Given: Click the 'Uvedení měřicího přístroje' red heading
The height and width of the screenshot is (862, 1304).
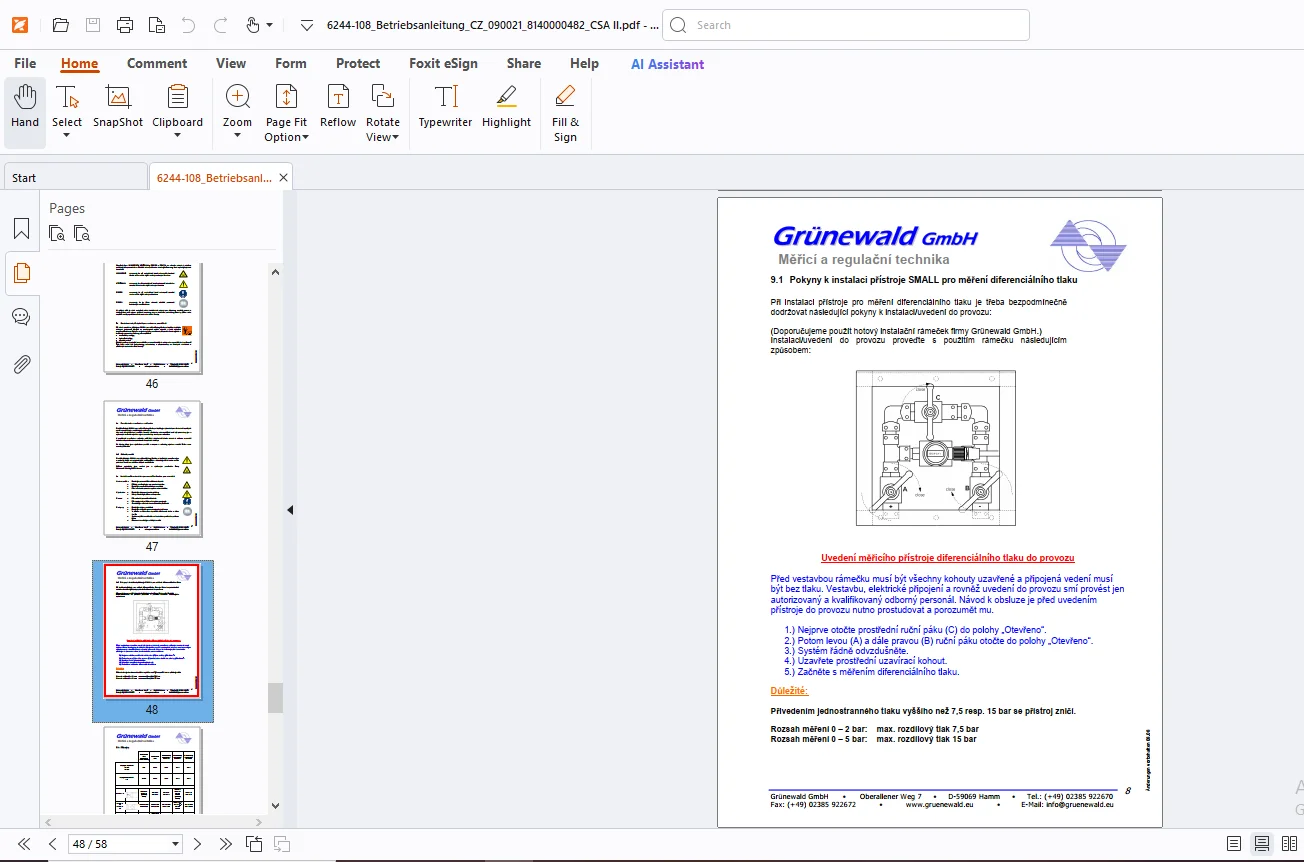Looking at the screenshot, I should point(947,558).
